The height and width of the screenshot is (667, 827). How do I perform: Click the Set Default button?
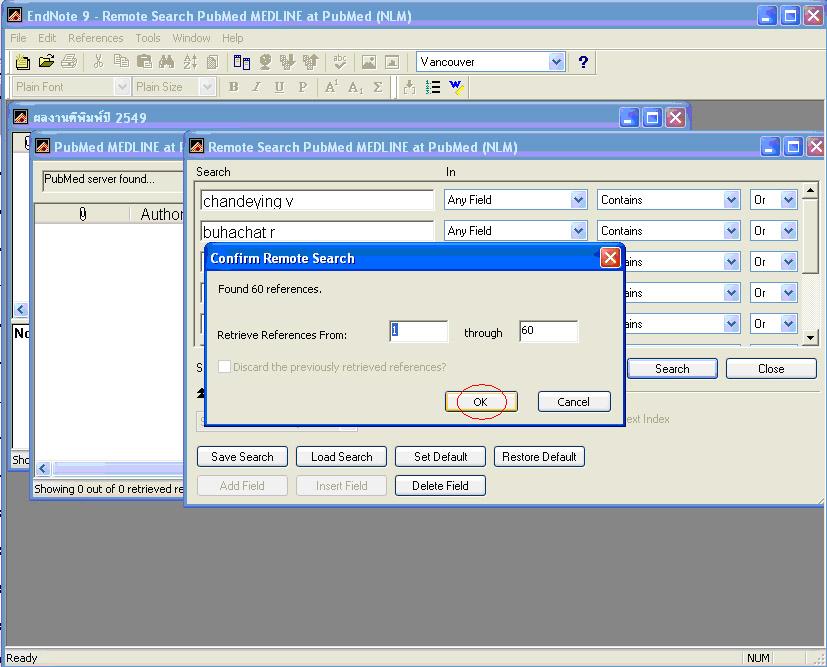[x=440, y=457]
